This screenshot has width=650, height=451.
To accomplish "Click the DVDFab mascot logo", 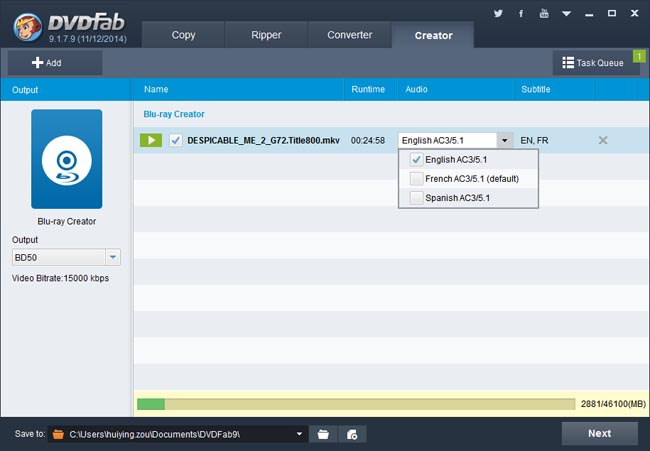I will [x=27, y=27].
